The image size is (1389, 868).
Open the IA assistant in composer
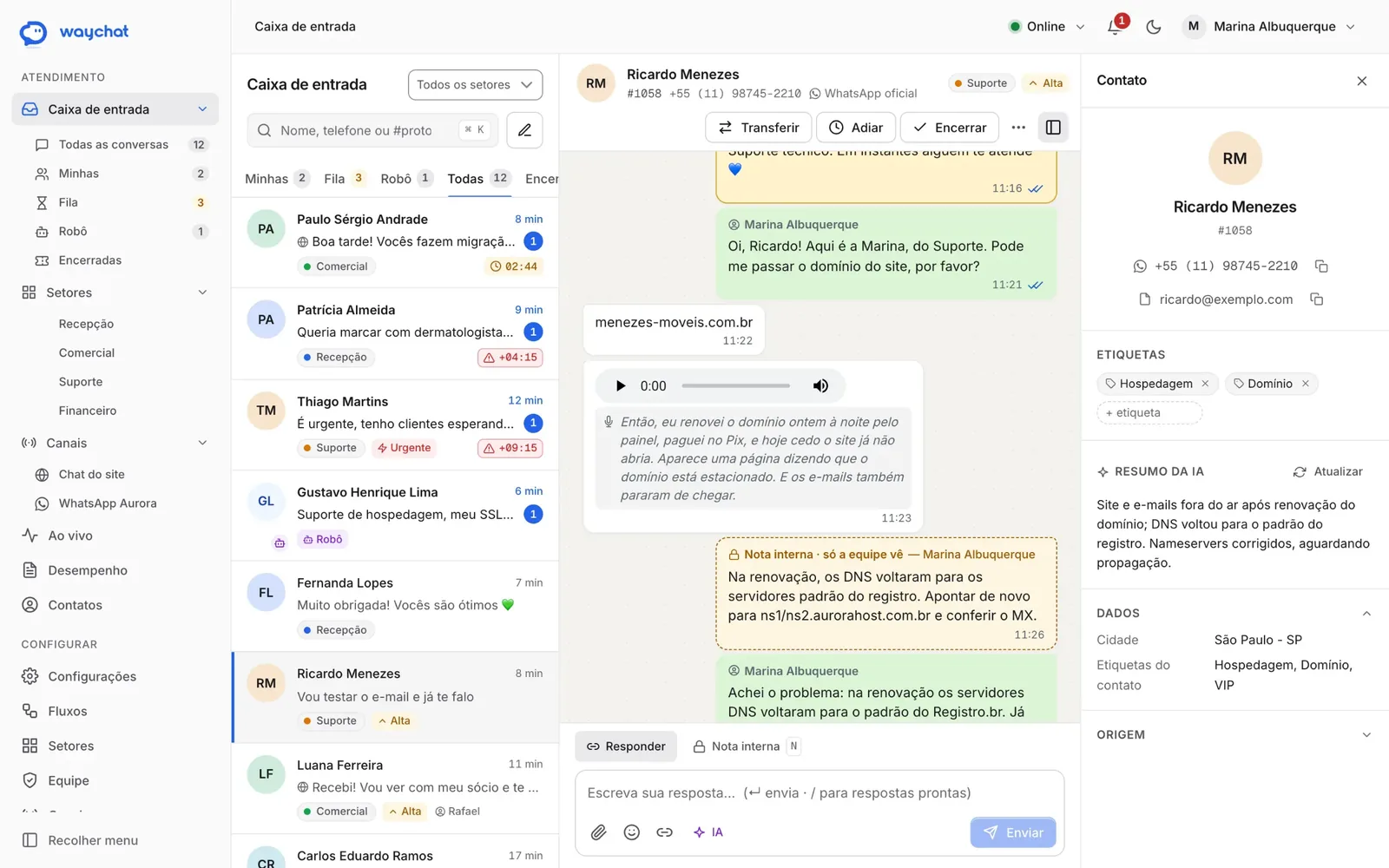708,832
